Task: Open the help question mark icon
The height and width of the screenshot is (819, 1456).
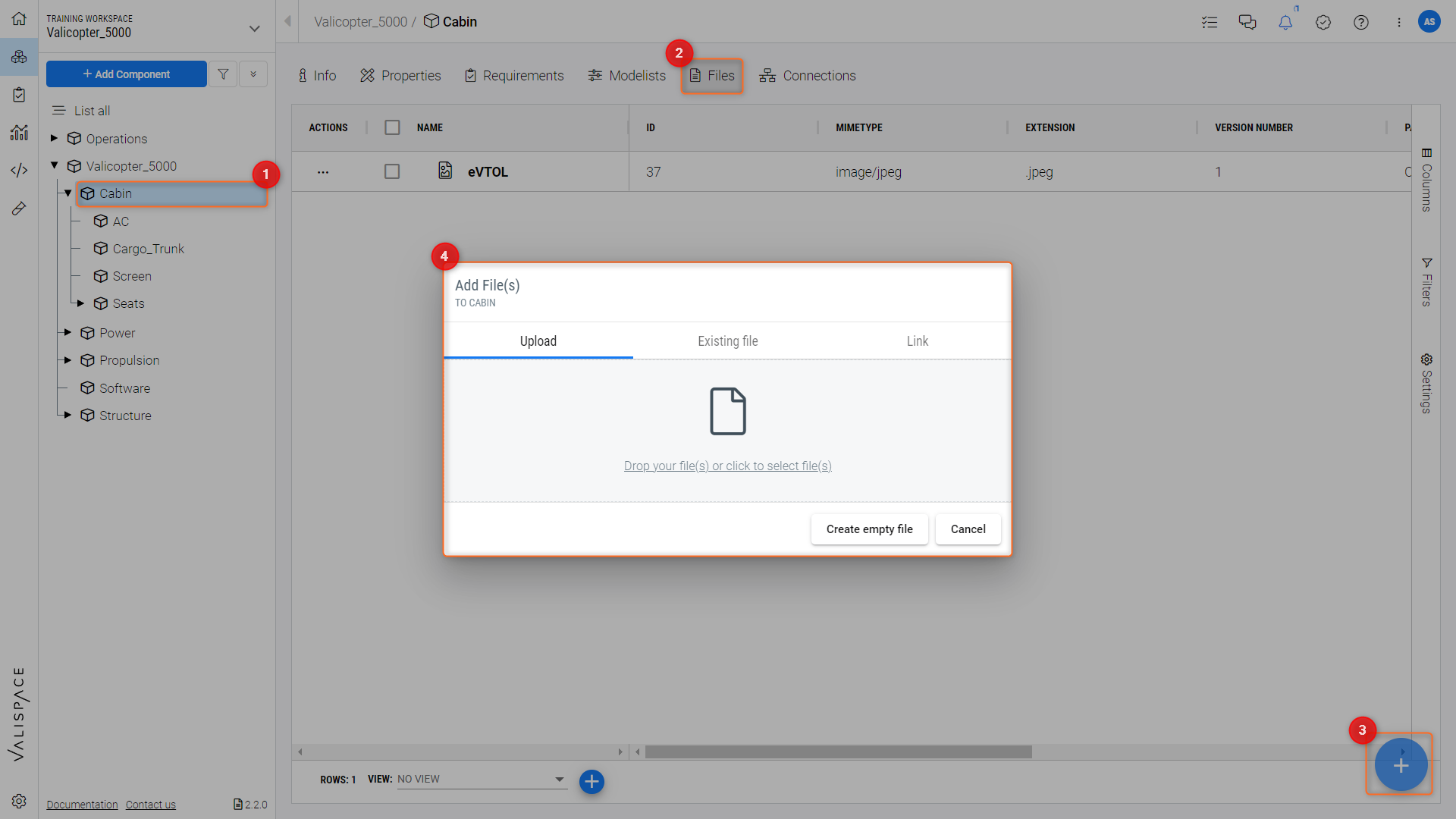Action: (x=1361, y=22)
